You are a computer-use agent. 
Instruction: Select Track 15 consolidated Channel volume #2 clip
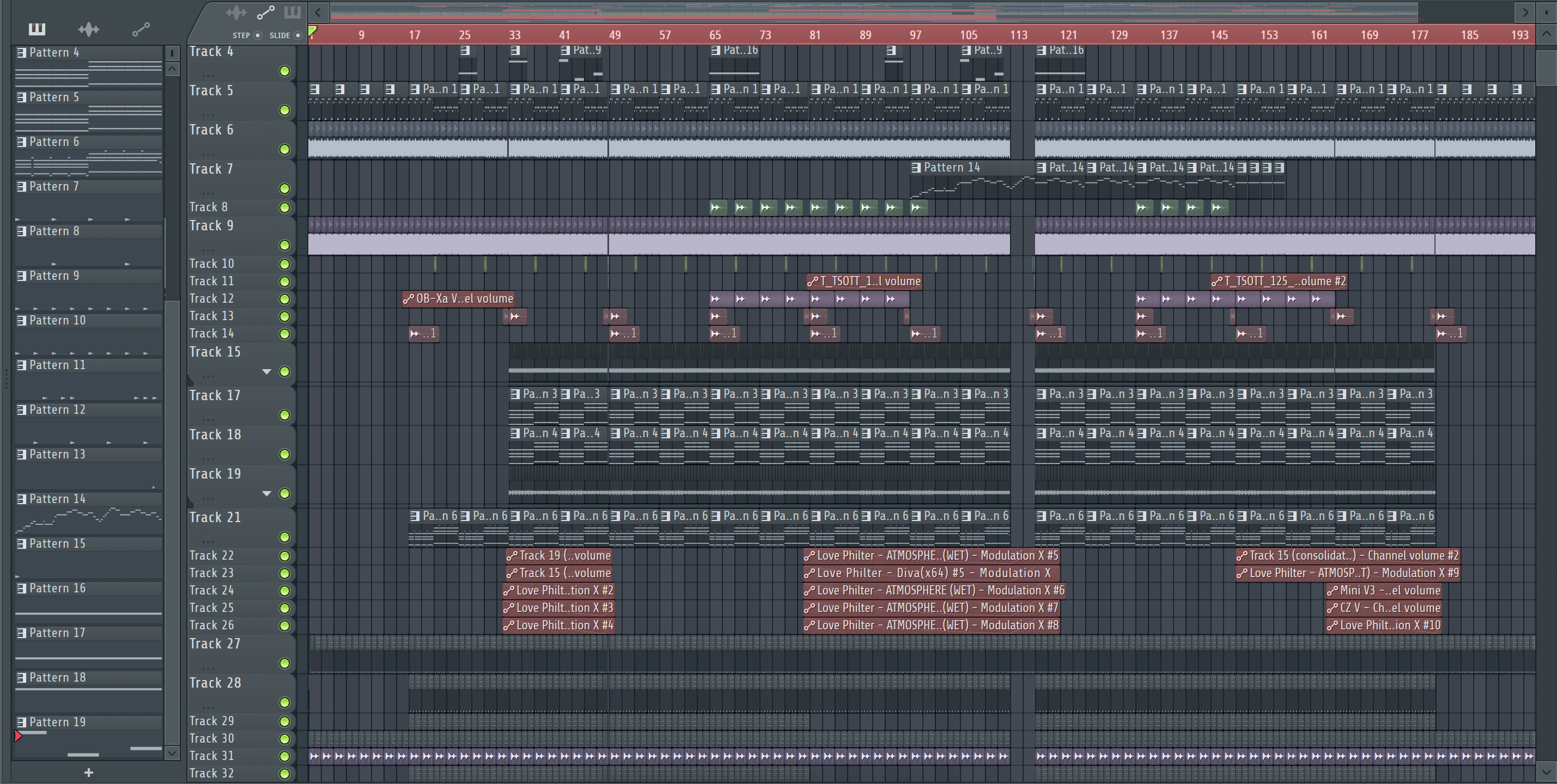pos(1348,555)
